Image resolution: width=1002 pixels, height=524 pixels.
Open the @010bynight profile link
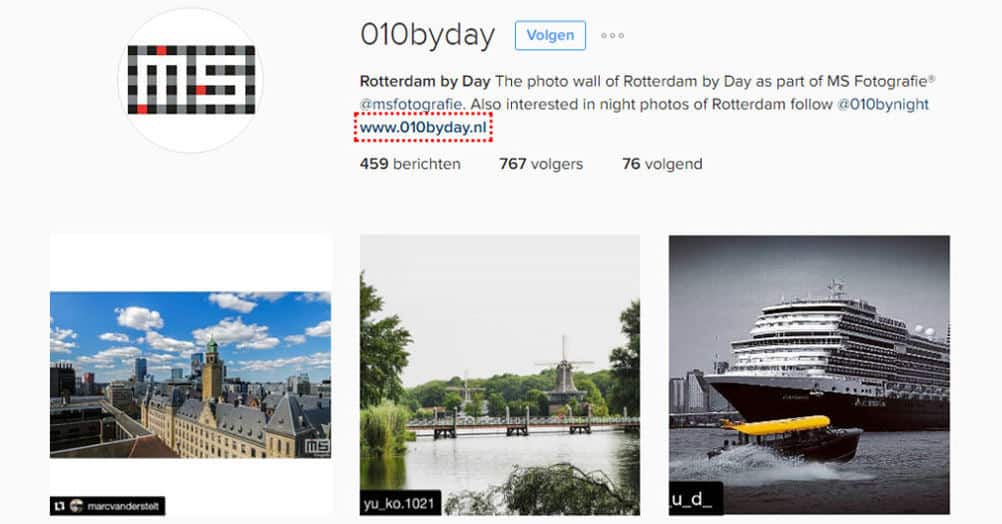[x=883, y=104]
